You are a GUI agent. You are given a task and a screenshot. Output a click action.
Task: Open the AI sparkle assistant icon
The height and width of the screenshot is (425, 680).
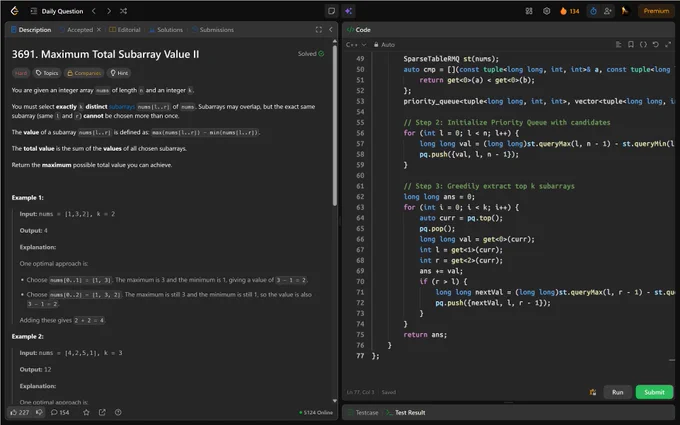click(x=349, y=11)
